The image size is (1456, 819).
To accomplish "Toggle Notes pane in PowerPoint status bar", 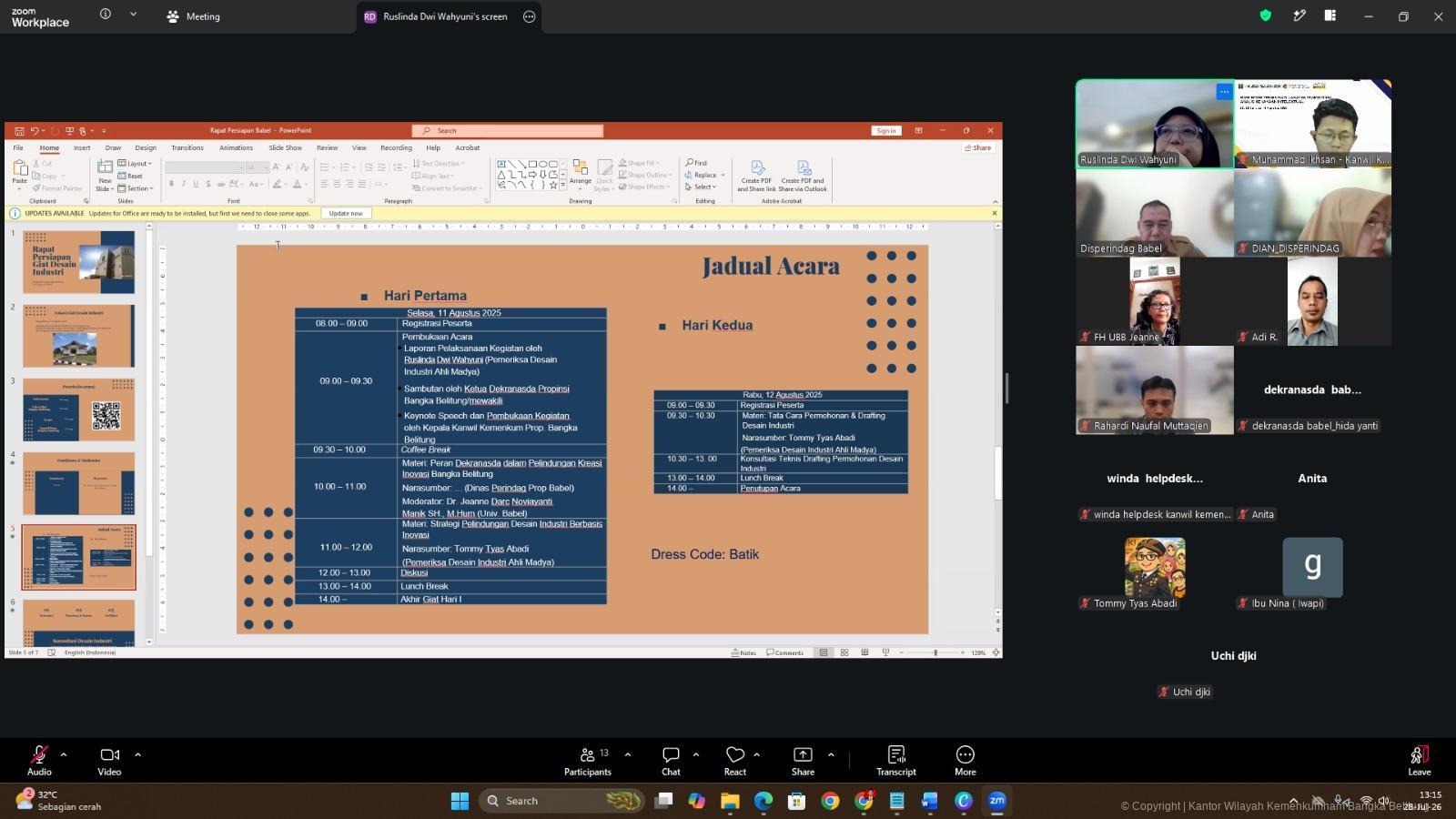I will (744, 652).
